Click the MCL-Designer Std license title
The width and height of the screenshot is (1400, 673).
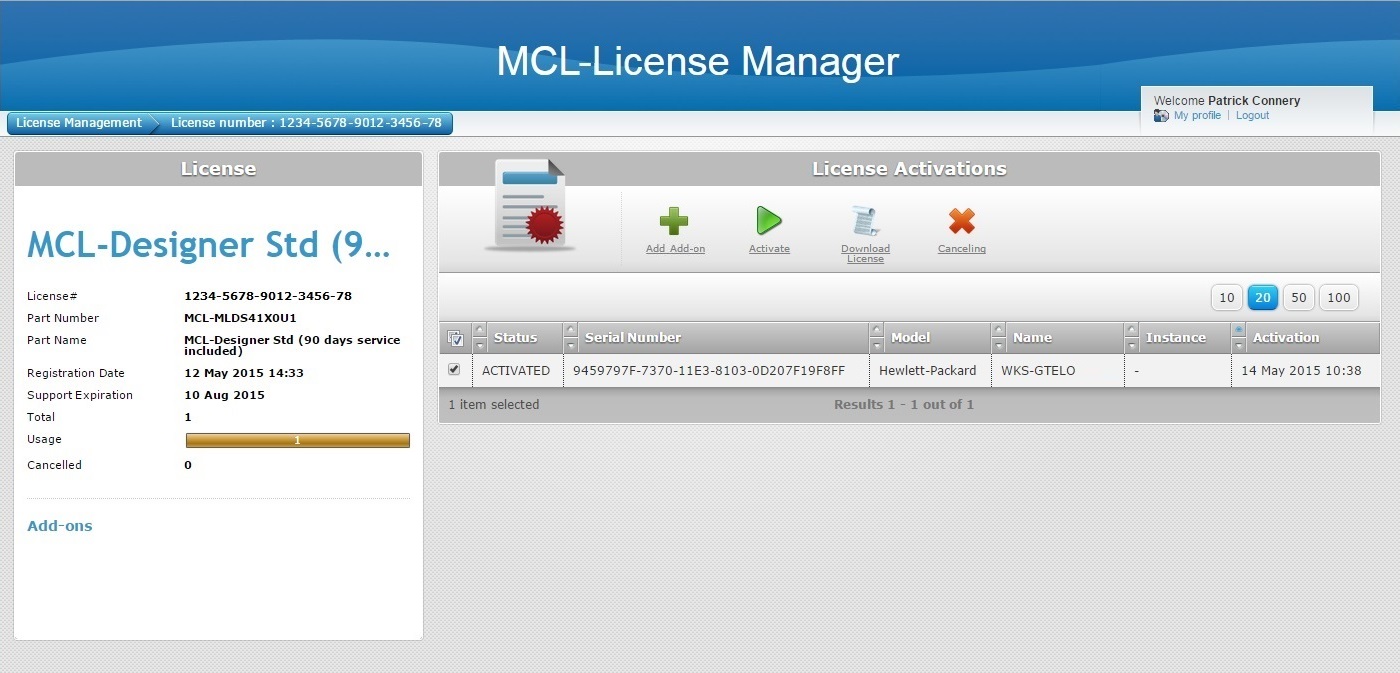tap(208, 245)
